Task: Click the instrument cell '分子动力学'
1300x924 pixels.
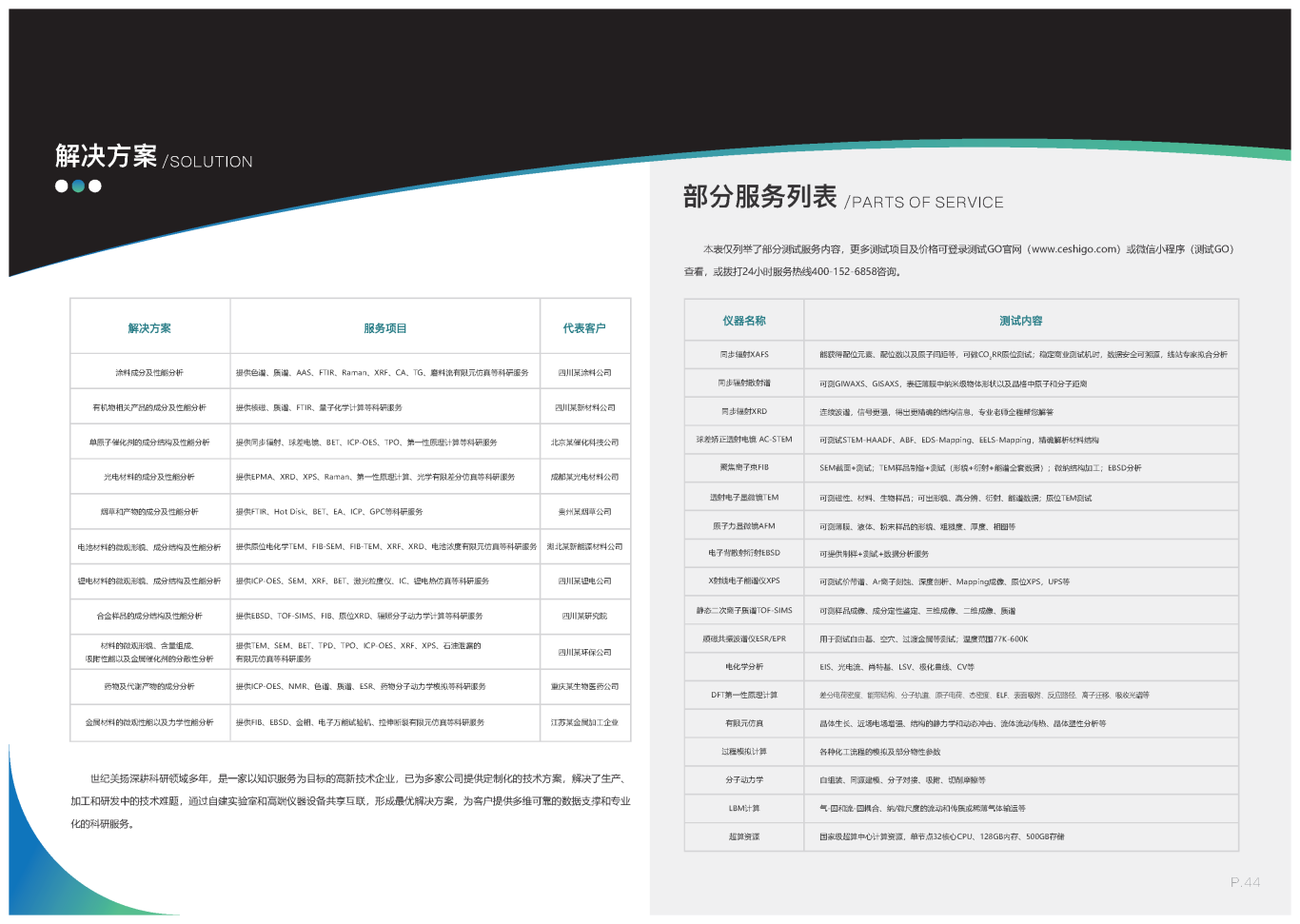Action: [x=744, y=779]
